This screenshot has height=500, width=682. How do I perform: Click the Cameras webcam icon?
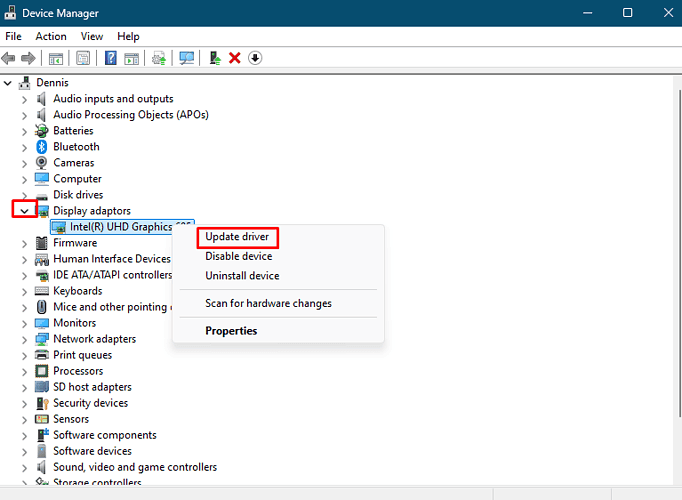[41, 163]
